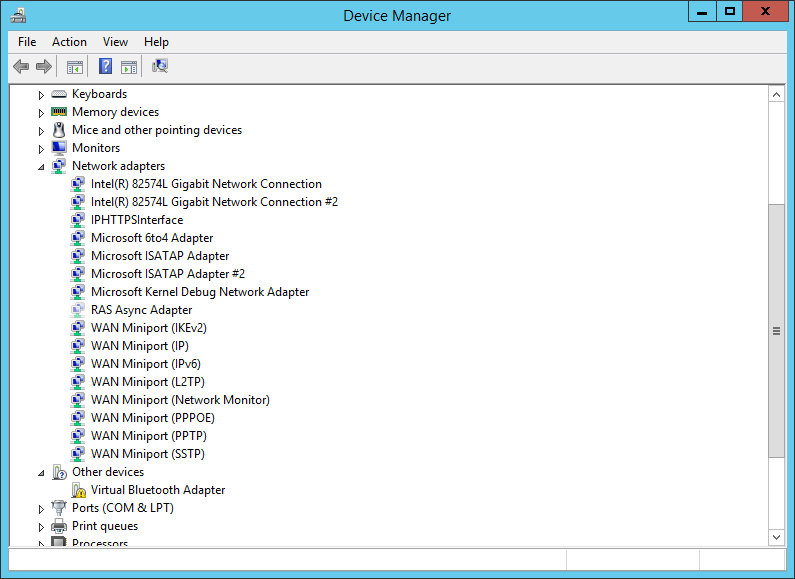Click the scrollbar down arrow
Screen dimensions: 795x579
tap(776, 537)
